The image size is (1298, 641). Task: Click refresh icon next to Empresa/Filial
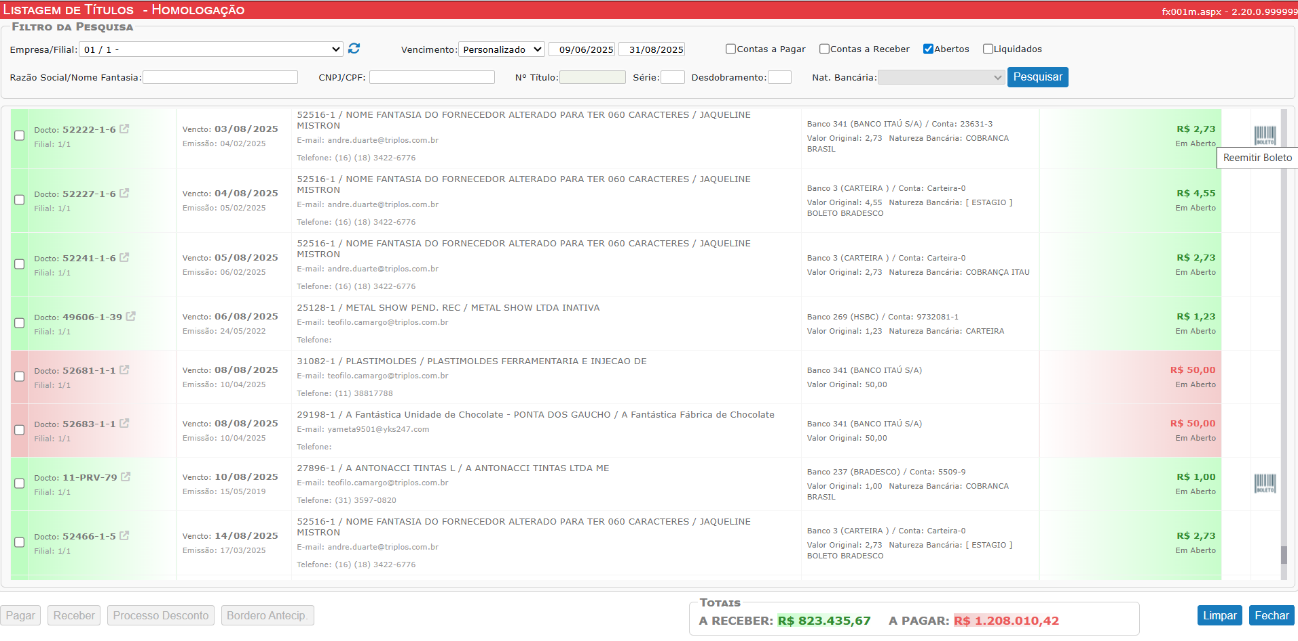click(x=354, y=48)
